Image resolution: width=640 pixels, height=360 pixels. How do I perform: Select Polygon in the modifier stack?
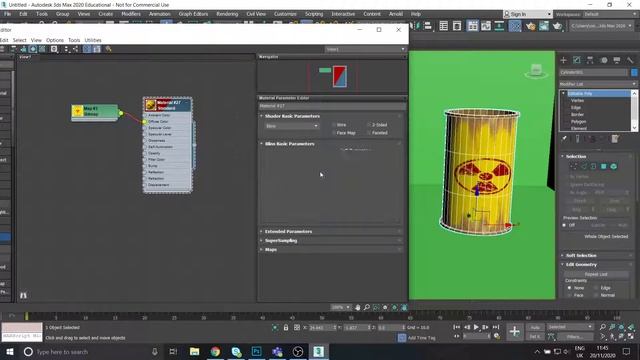click(x=578, y=122)
